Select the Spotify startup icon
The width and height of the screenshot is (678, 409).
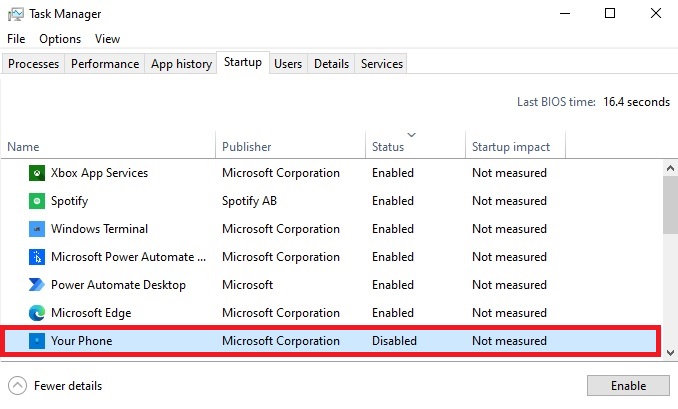[37, 201]
